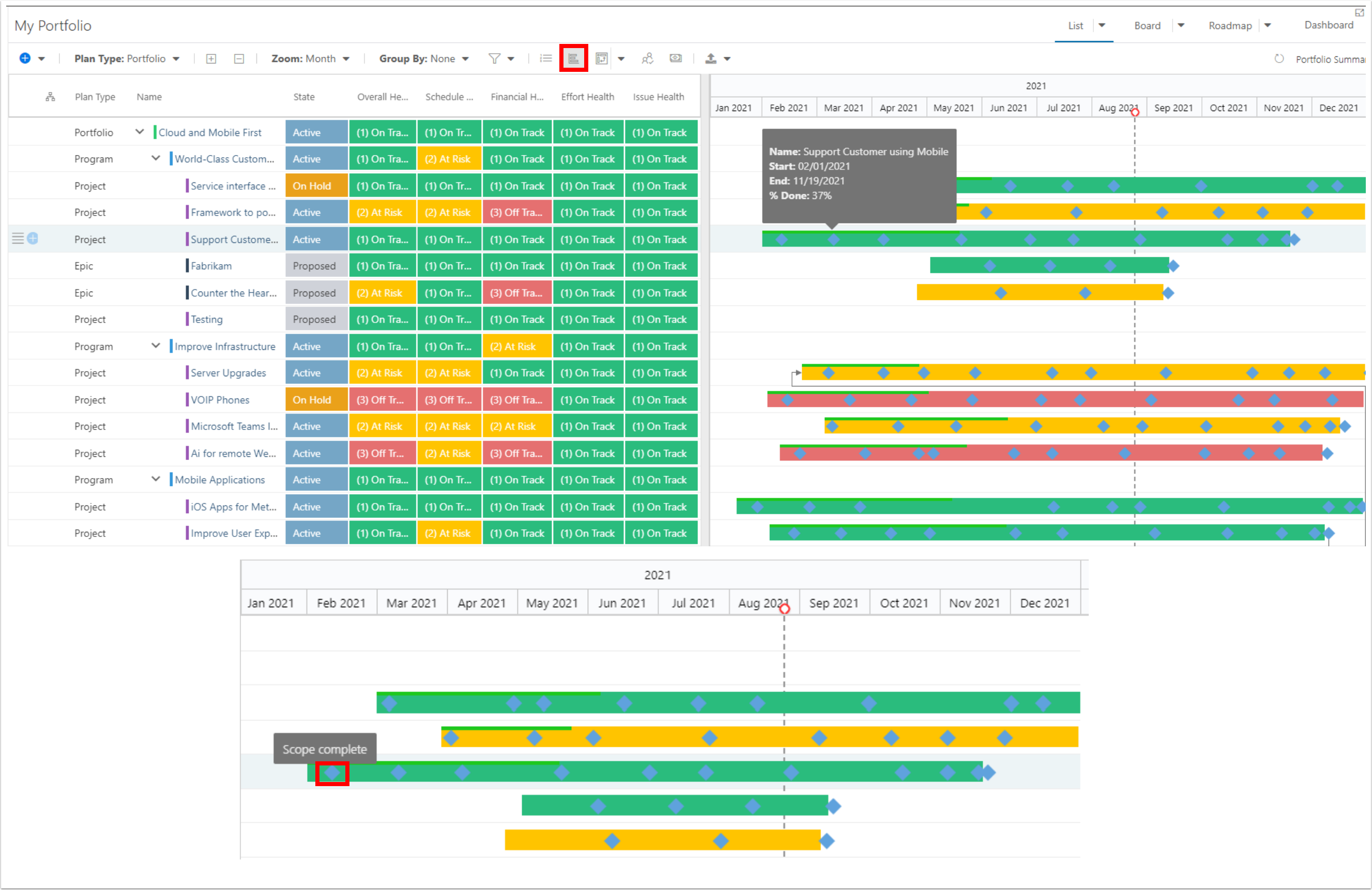Open the List tab dropdown arrow
The image size is (1372, 890).
tap(1102, 25)
